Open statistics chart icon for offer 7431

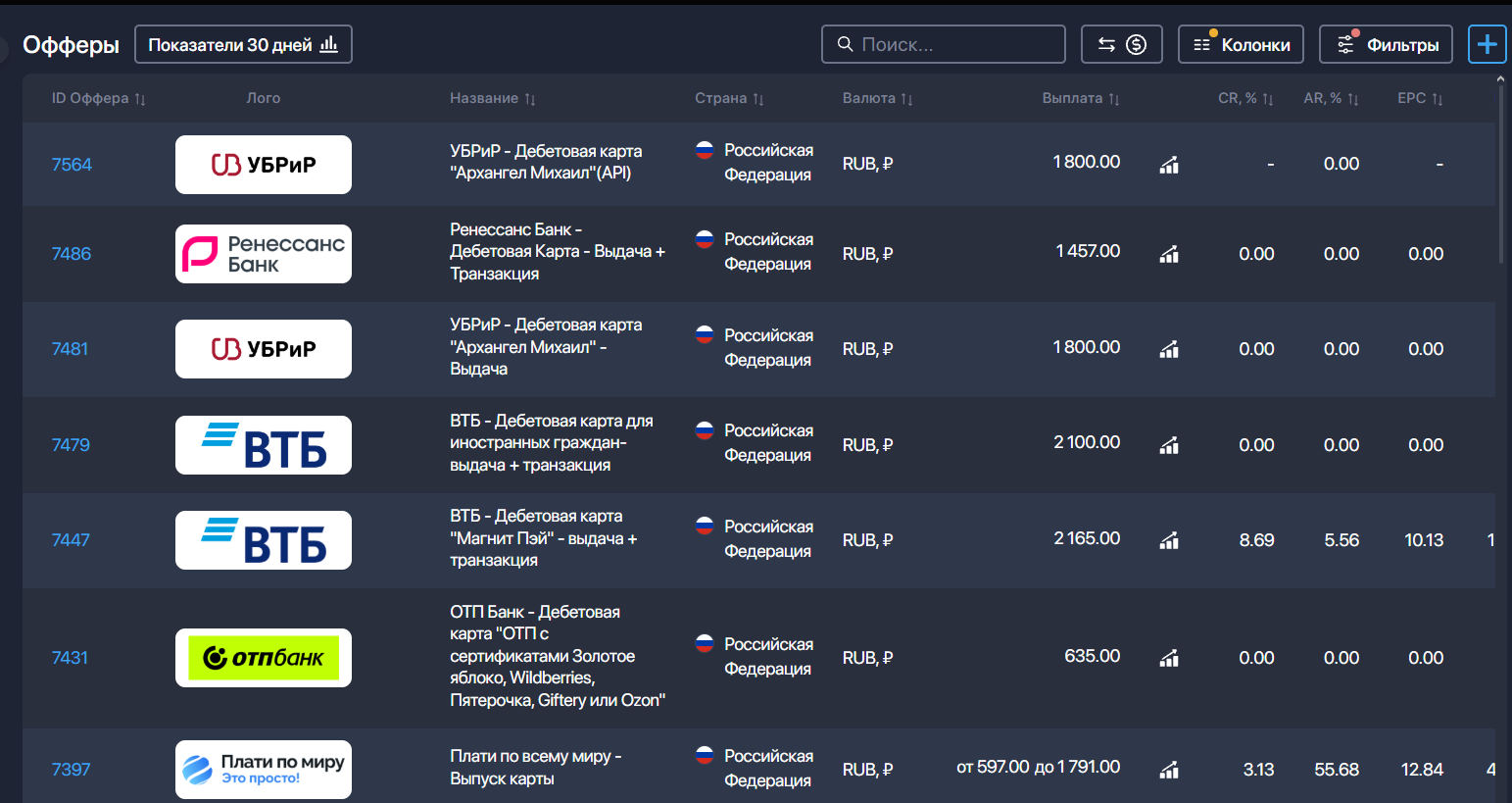[1169, 658]
